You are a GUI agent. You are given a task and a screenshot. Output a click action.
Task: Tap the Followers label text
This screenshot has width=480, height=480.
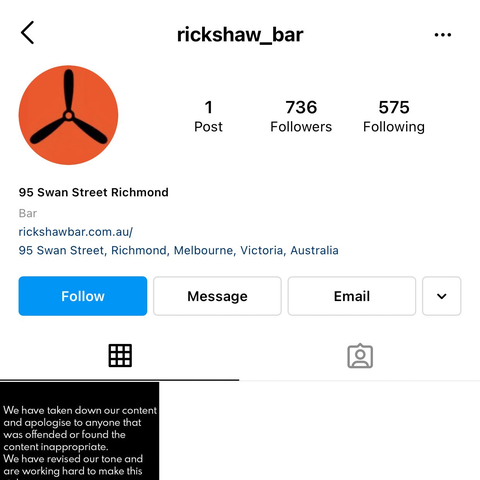301,127
